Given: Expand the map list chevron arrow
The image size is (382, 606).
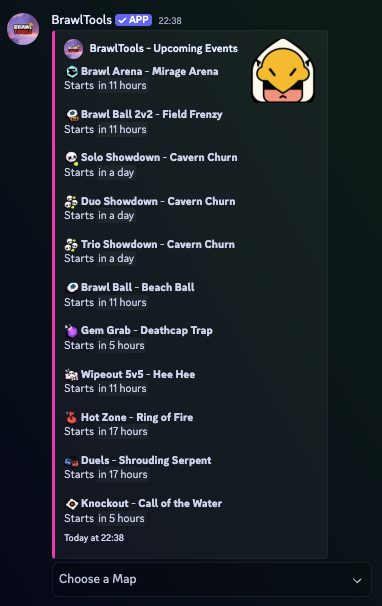Looking at the screenshot, I should pos(358,580).
